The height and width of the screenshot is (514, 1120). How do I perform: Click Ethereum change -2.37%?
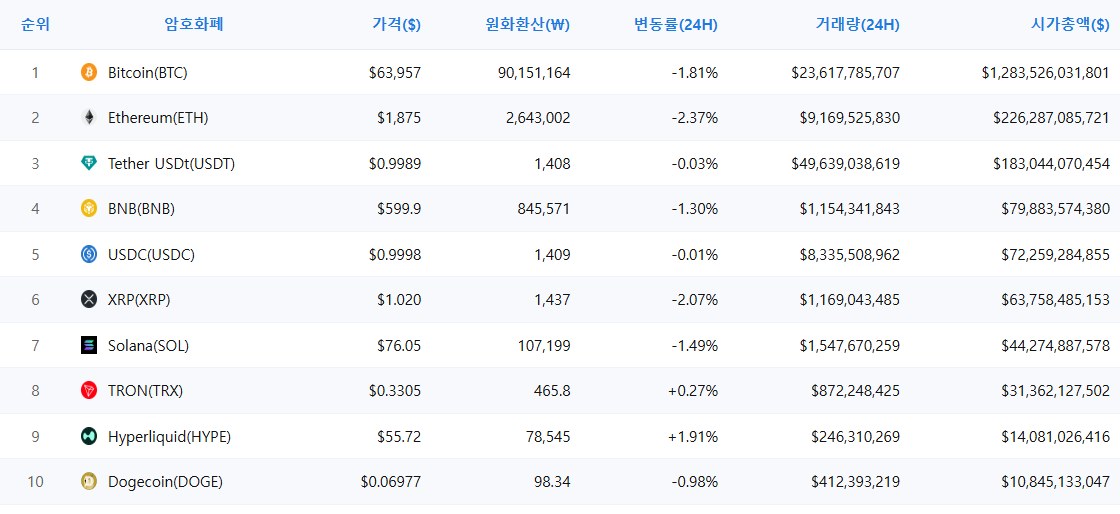[x=695, y=118]
